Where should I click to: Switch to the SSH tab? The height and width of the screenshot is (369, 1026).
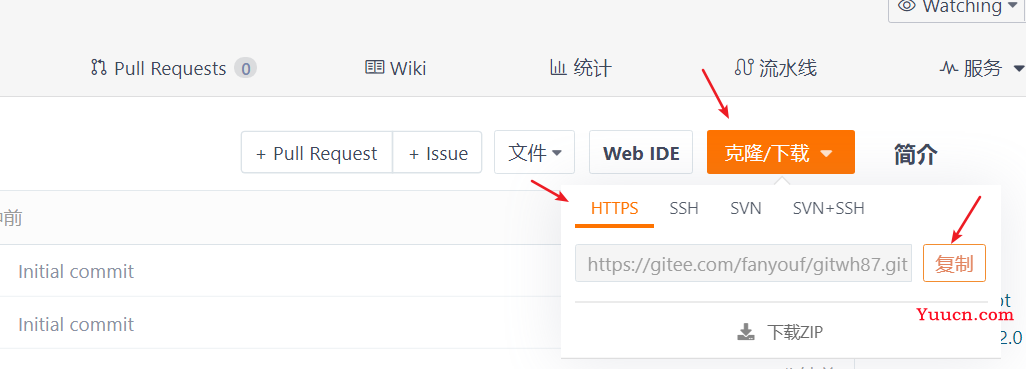click(x=684, y=209)
